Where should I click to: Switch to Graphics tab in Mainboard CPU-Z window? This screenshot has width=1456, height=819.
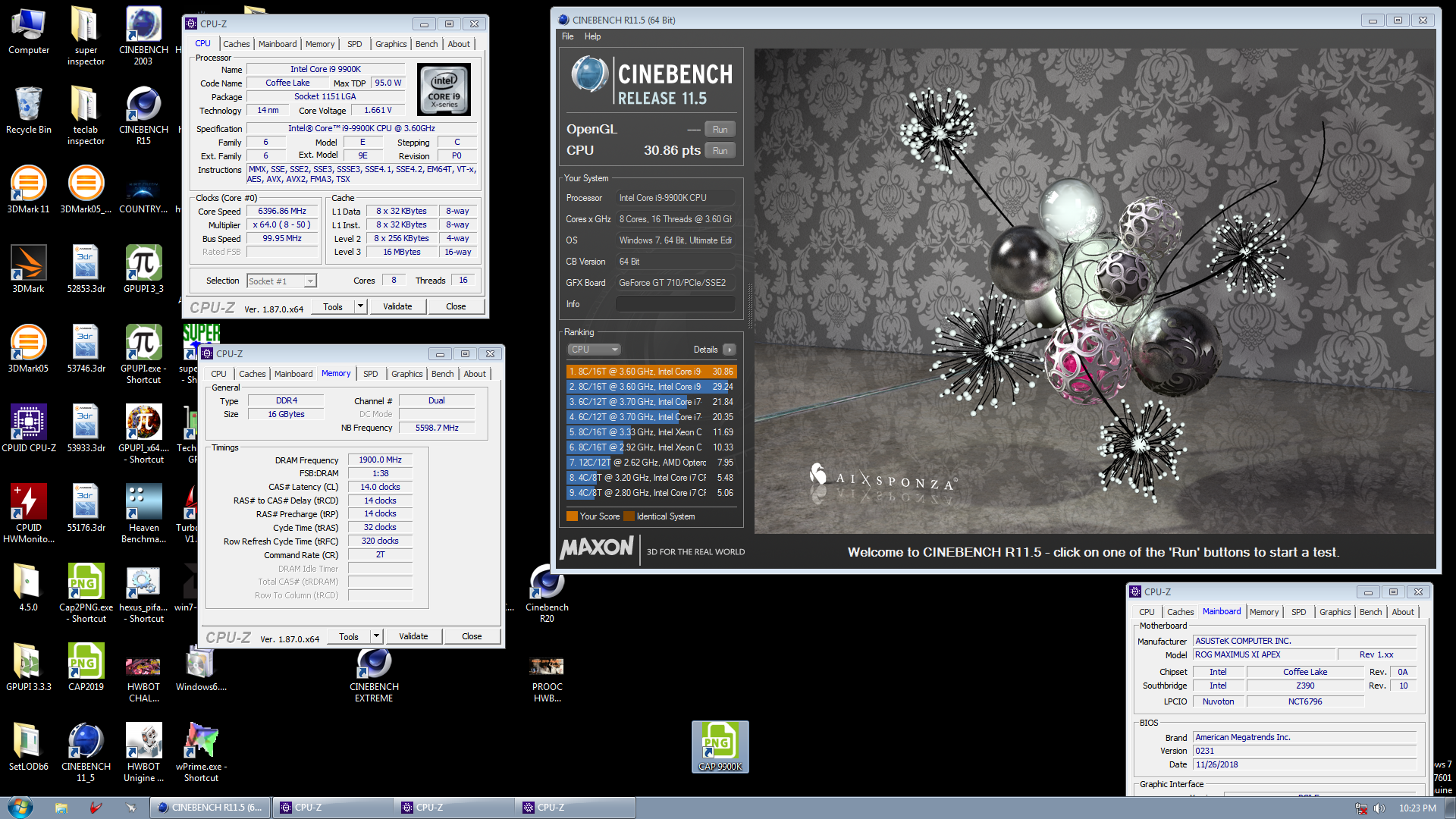click(x=1335, y=612)
